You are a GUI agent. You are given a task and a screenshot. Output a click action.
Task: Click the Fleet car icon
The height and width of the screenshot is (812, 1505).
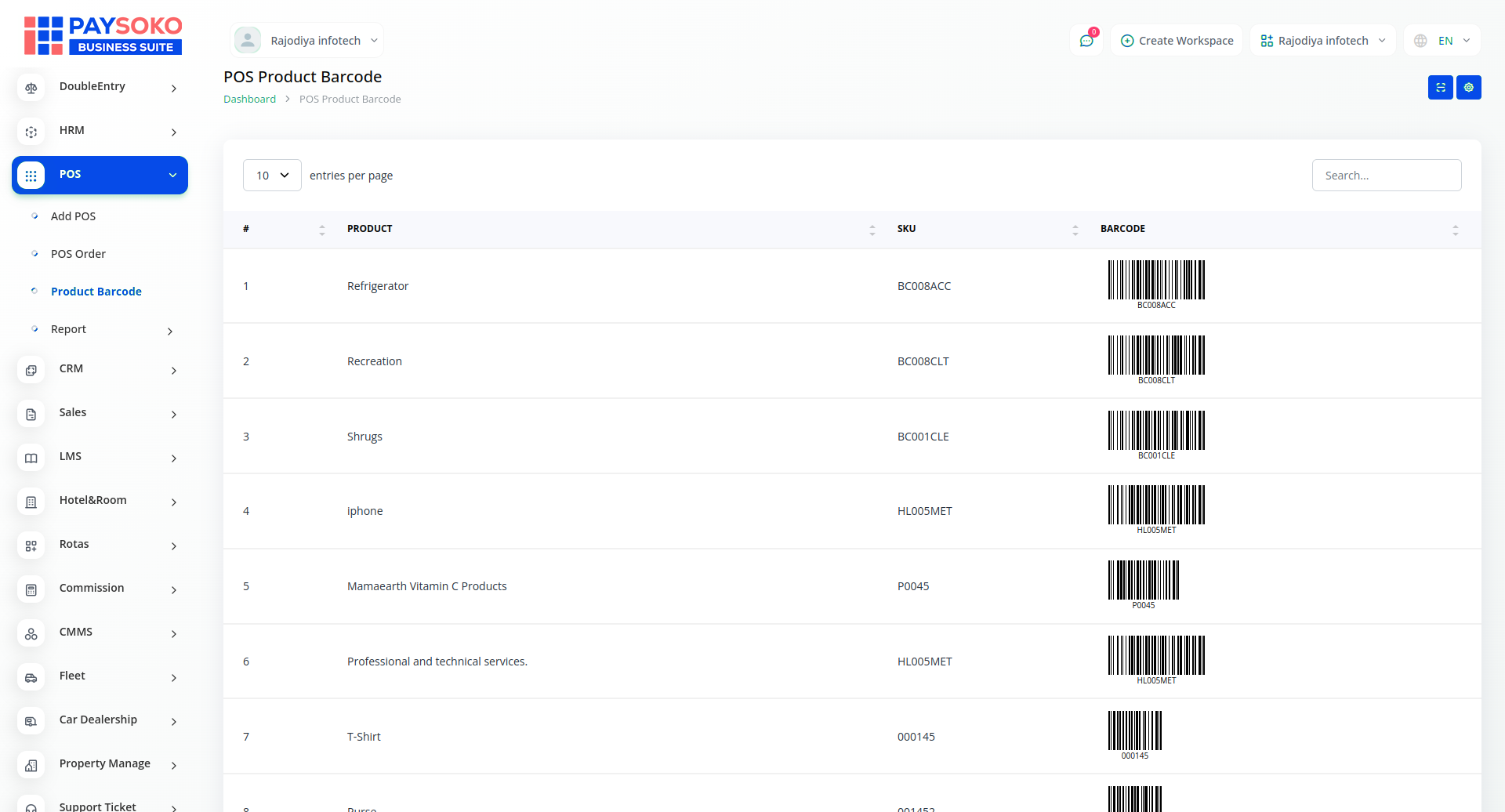tap(31, 677)
